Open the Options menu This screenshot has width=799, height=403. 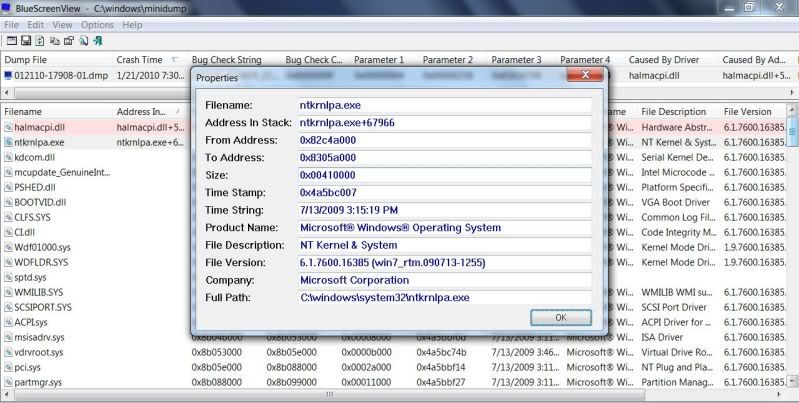coord(97,24)
